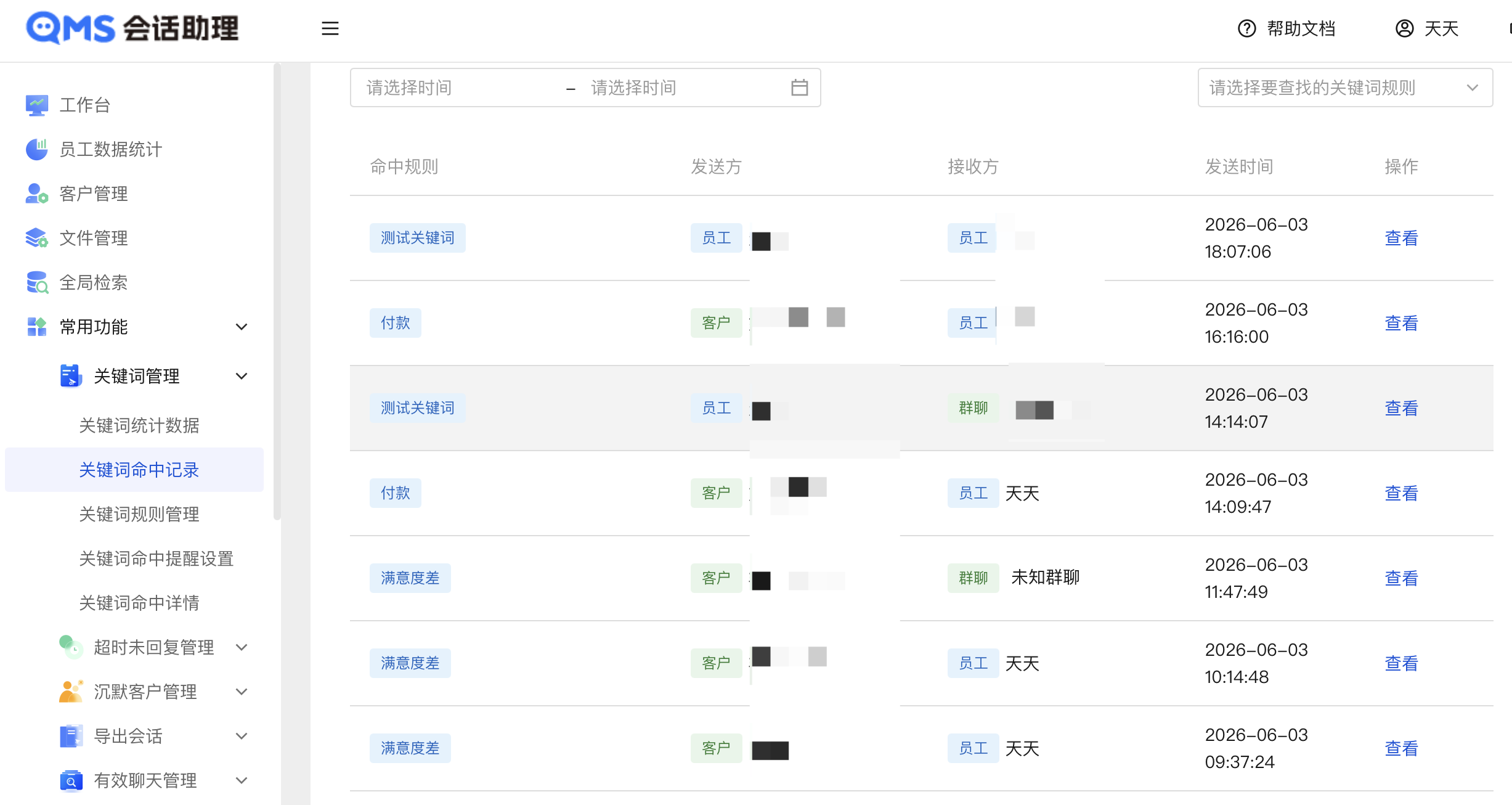The height and width of the screenshot is (805, 1512).
Task: Expand the 超时未回复管理 chevron
Action: pos(242,647)
